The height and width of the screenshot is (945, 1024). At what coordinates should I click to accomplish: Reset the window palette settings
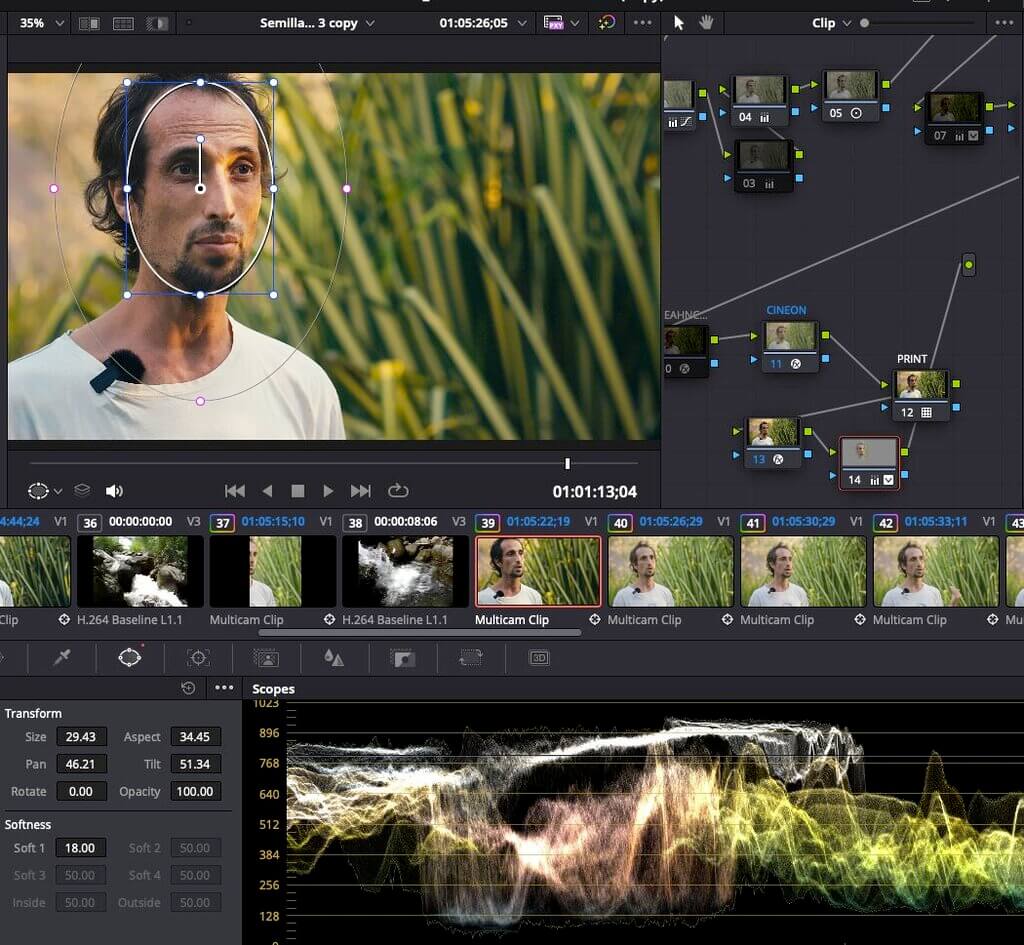point(188,688)
